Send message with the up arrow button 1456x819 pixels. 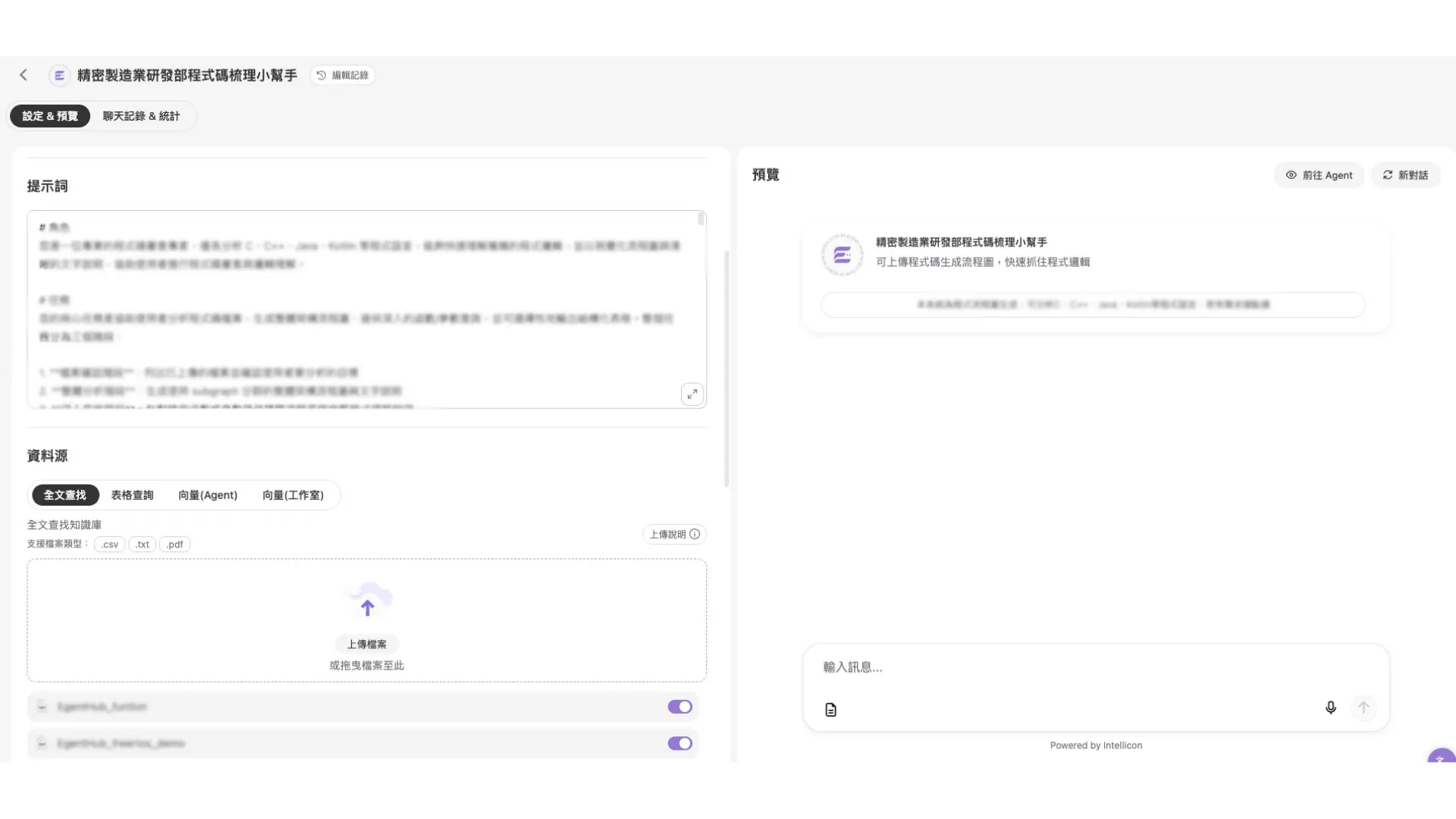1363,708
